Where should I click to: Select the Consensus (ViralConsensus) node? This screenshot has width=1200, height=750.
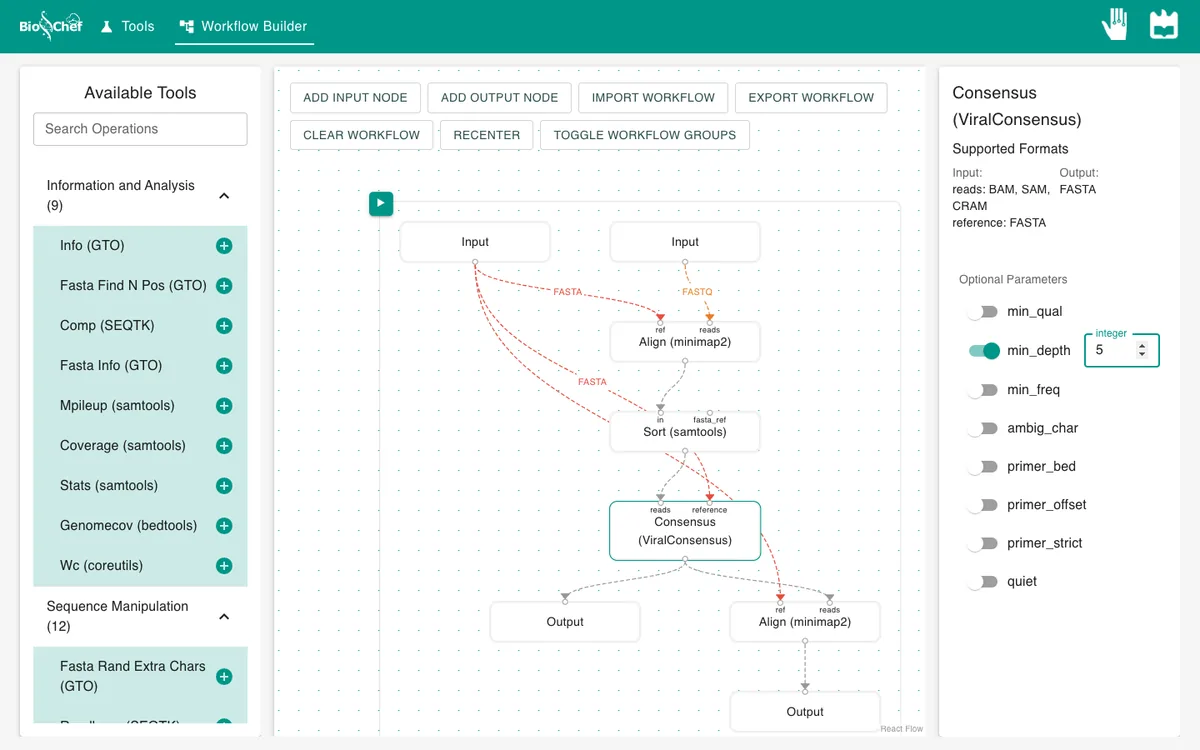pyautogui.click(x=685, y=531)
